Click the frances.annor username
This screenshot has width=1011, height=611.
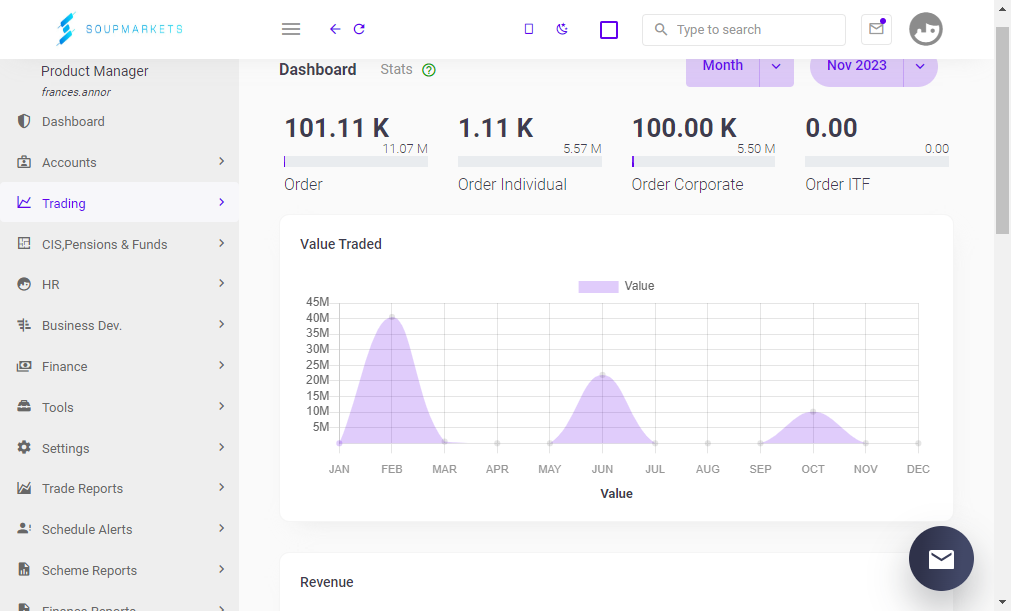pyautogui.click(x=76, y=92)
